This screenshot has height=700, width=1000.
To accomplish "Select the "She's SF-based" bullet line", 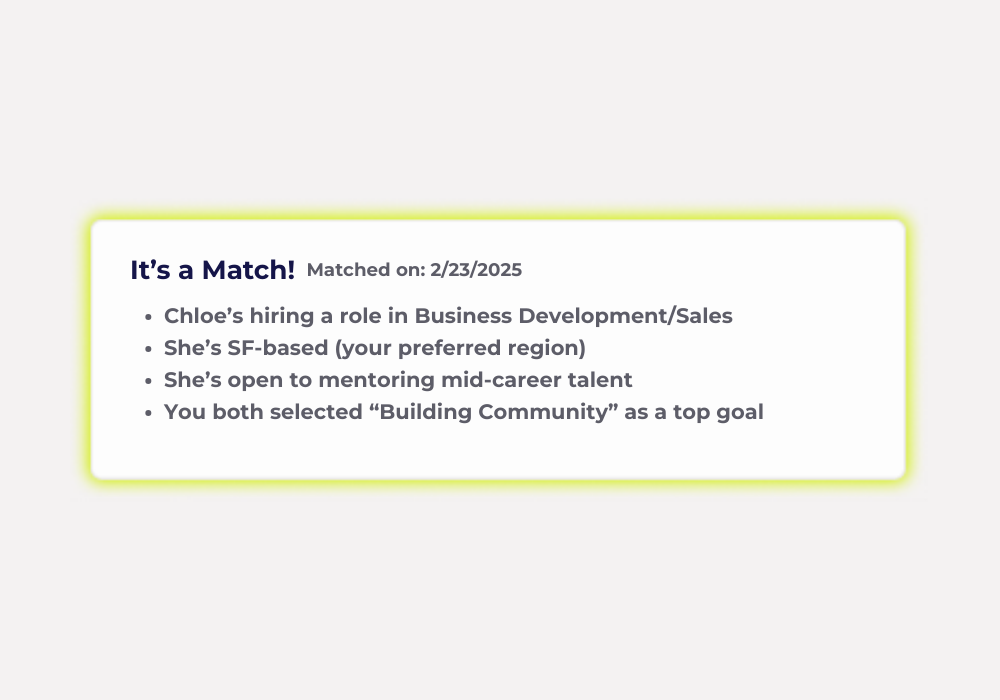I will 374,348.
